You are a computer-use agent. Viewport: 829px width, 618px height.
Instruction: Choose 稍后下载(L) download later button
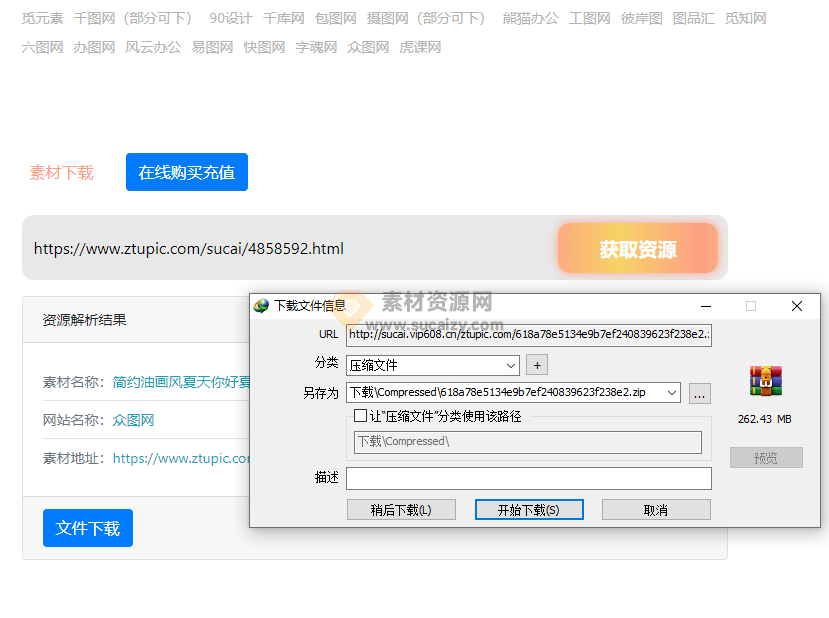point(401,510)
